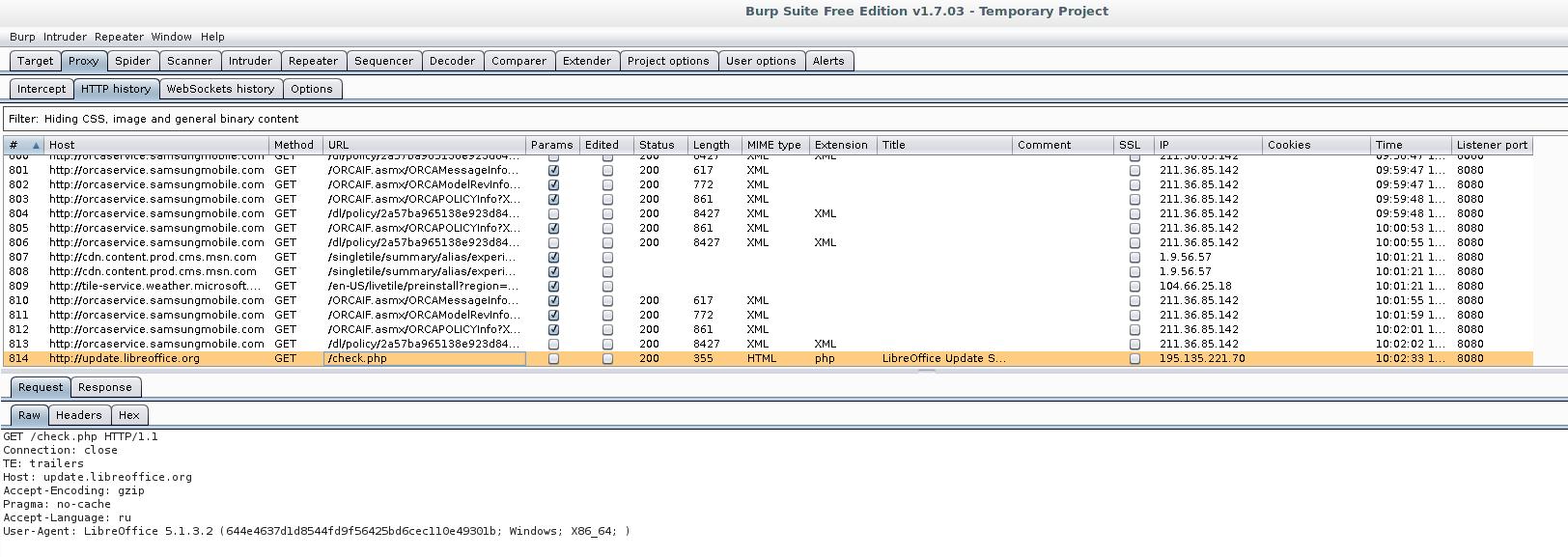Switch to the Scanner tab

pos(189,61)
